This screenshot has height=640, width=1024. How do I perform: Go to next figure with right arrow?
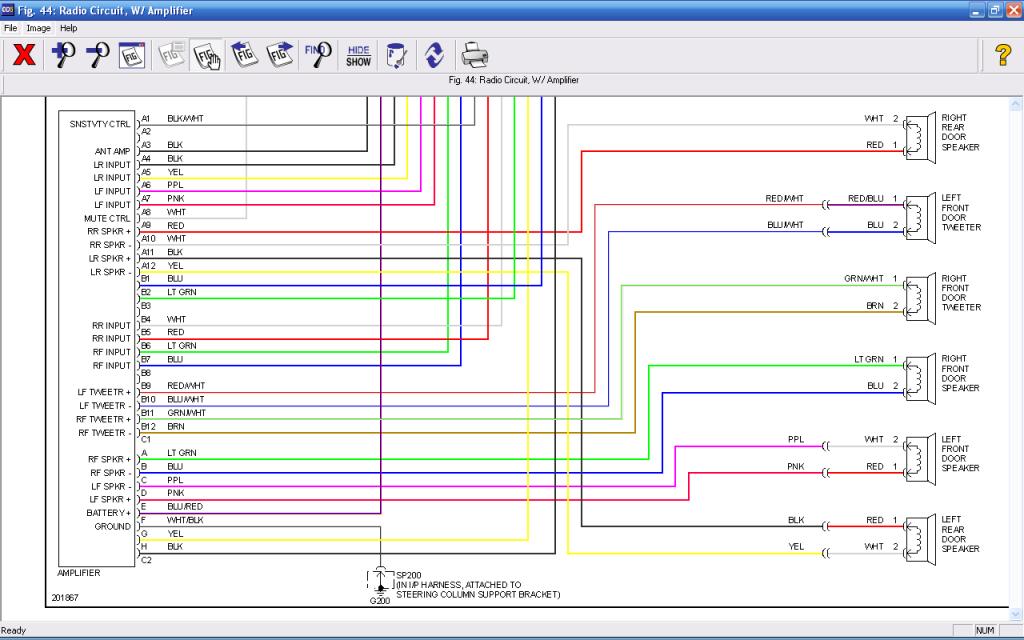(x=280, y=55)
